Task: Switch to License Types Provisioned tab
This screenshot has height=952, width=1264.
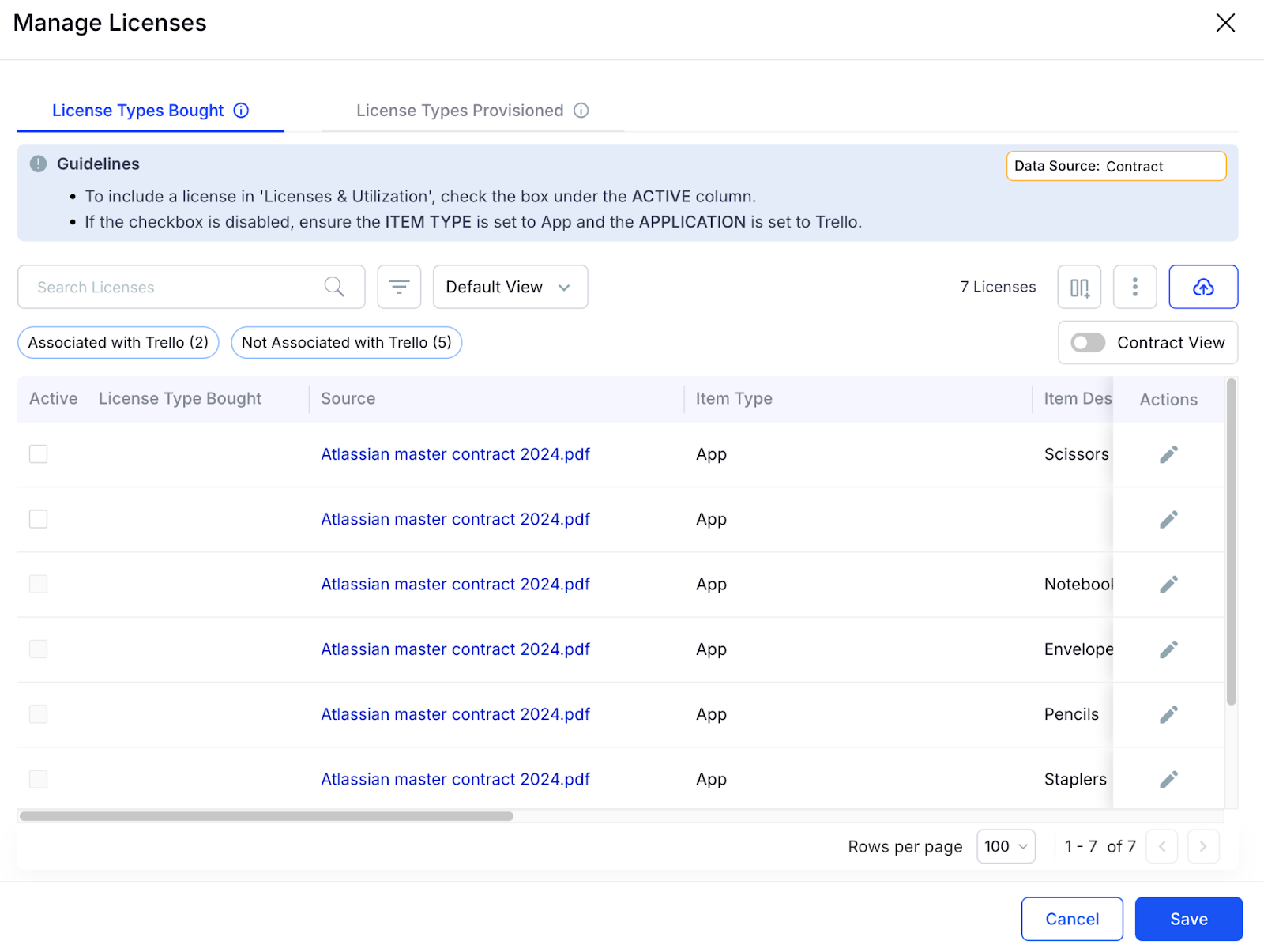Action: [x=460, y=111]
